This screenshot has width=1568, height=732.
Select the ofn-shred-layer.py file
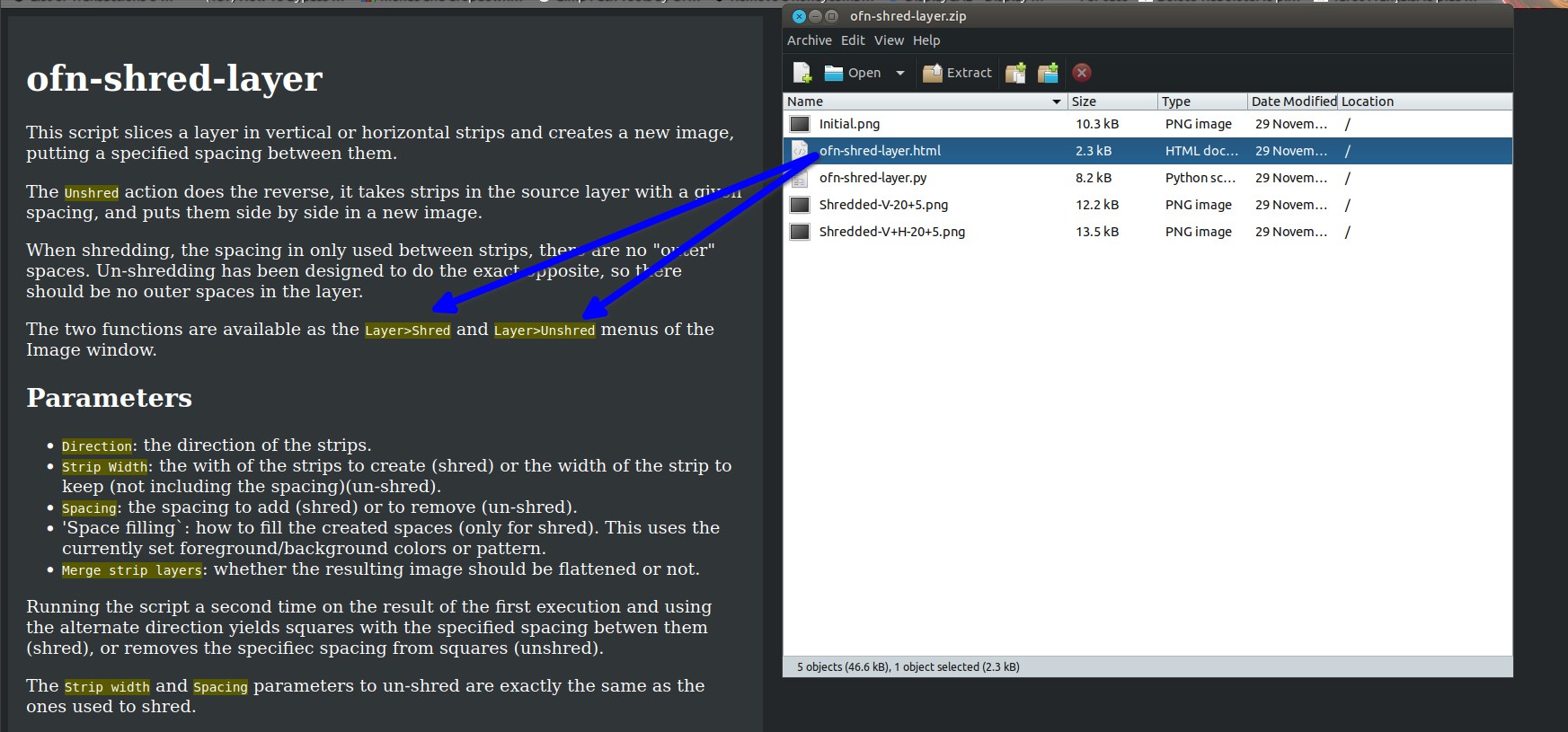(1147, 178)
